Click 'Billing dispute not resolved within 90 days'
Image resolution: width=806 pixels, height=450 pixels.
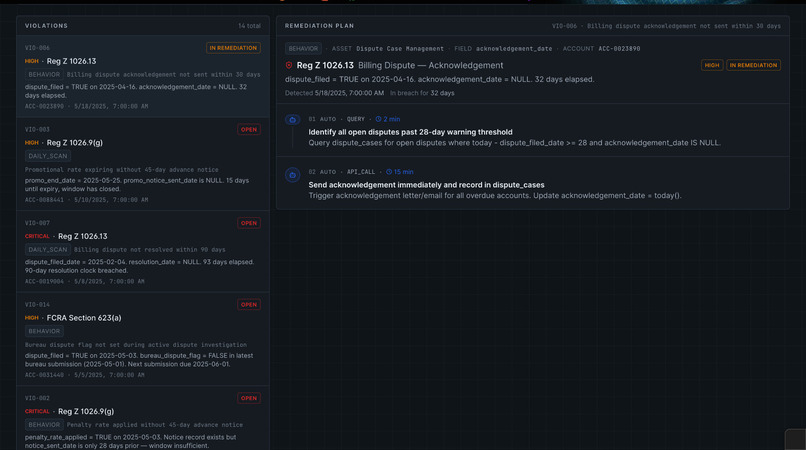click(x=150, y=249)
